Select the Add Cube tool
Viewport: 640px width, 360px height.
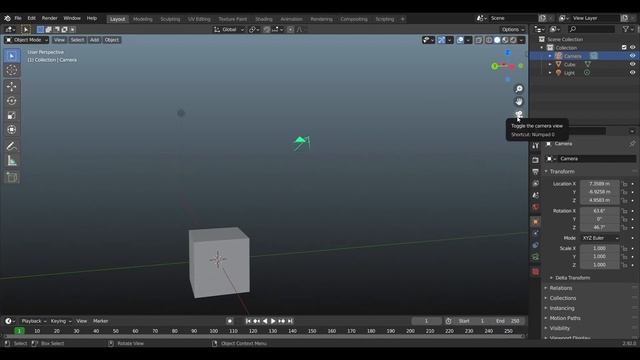12,177
